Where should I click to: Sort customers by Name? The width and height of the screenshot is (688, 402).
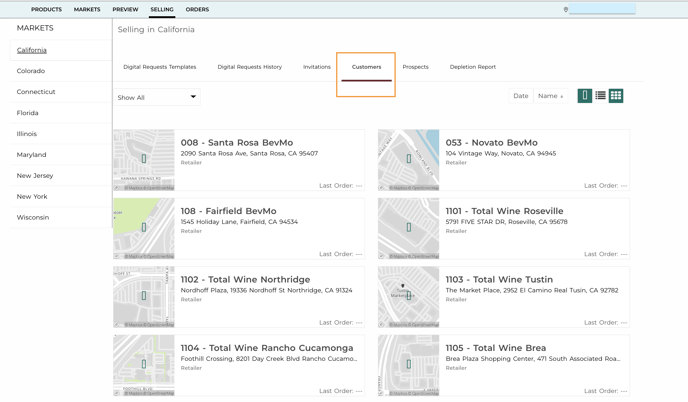click(550, 96)
